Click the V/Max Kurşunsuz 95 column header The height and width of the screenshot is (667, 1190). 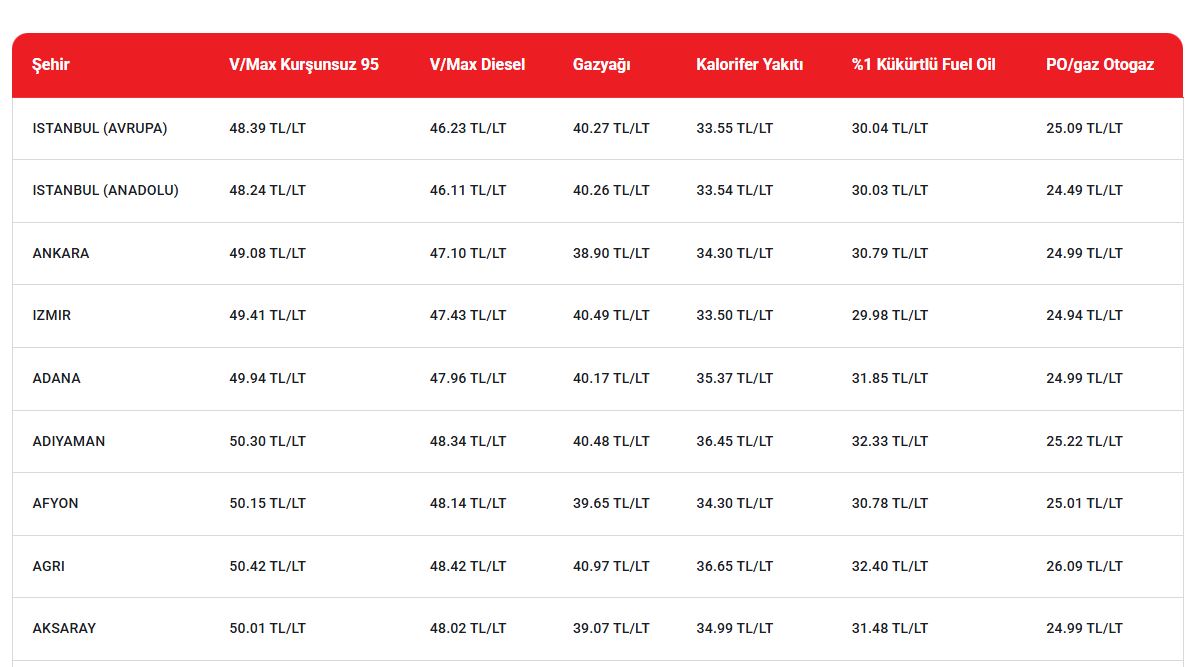[304, 64]
